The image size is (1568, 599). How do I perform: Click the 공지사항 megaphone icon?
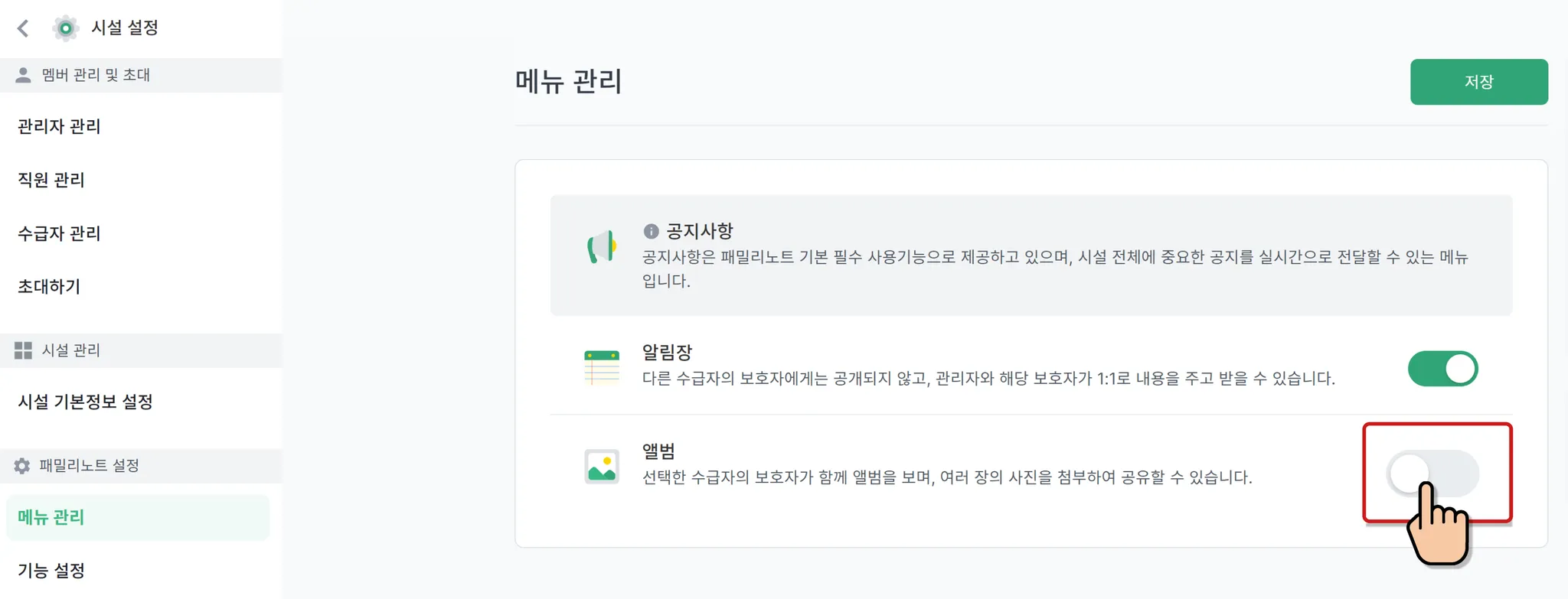tap(602, 246)
